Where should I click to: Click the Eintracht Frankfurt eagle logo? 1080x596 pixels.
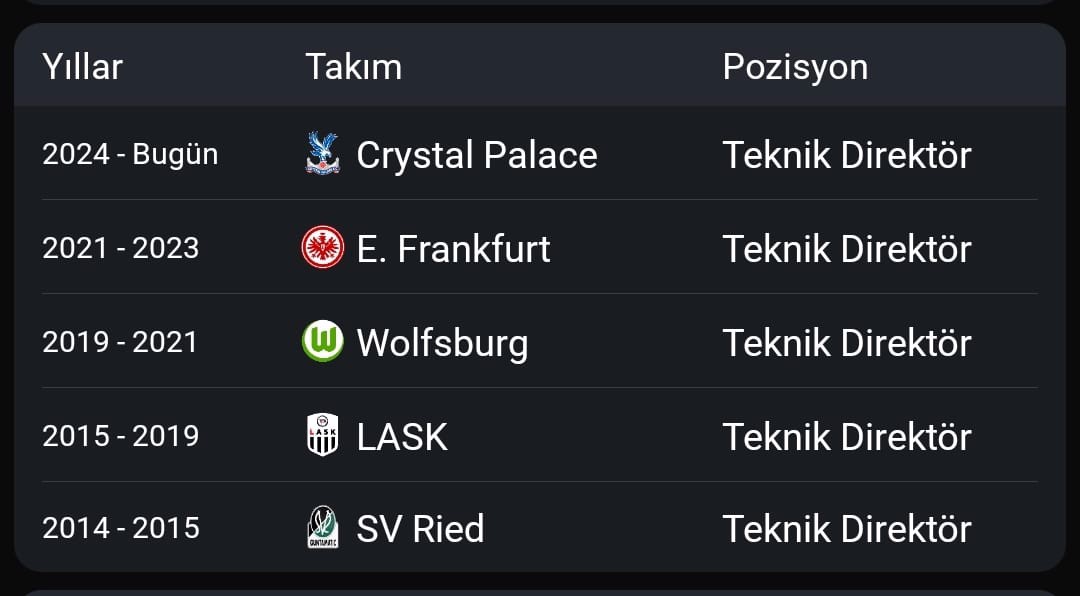pyautogui.click(x=322, y=247)
